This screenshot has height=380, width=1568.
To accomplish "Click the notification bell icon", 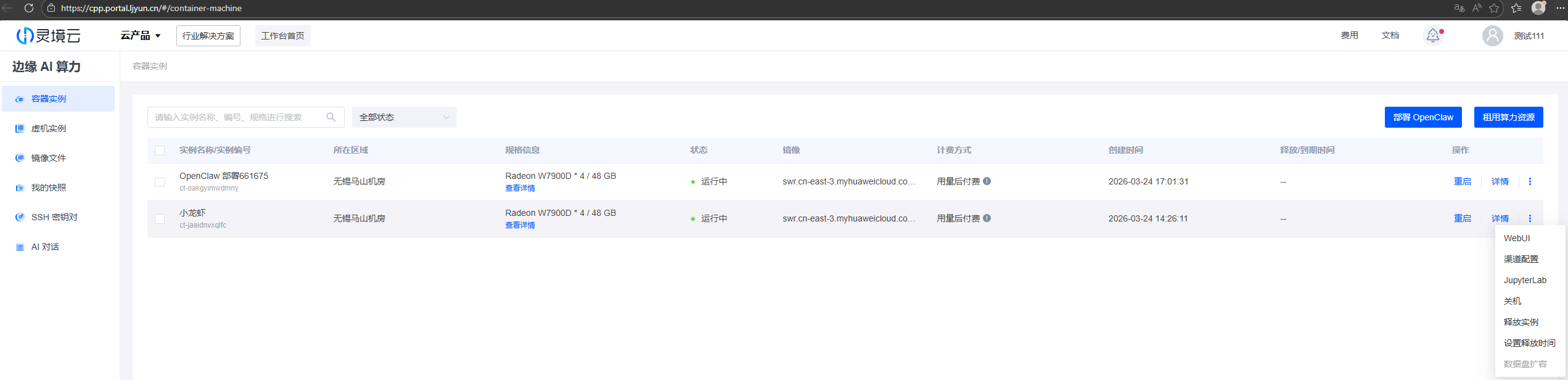I will click(1432, 36).
